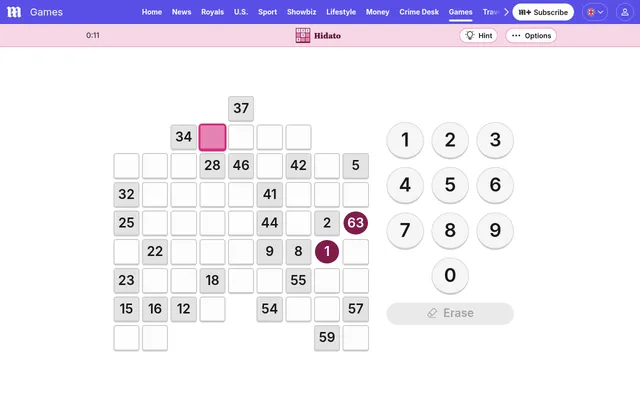This screenshot has width=640, height=400.
Task: Click the Erase button
Action: (450, 313)
